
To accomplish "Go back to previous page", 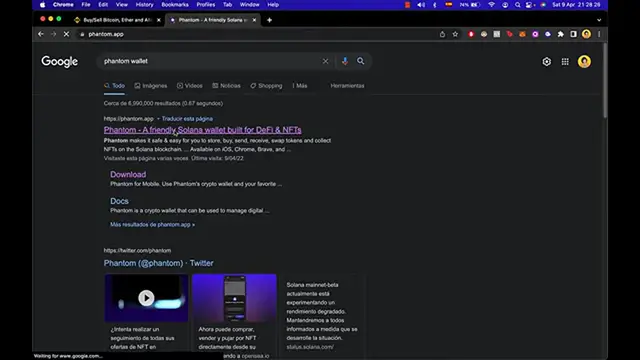I will 40,34.
